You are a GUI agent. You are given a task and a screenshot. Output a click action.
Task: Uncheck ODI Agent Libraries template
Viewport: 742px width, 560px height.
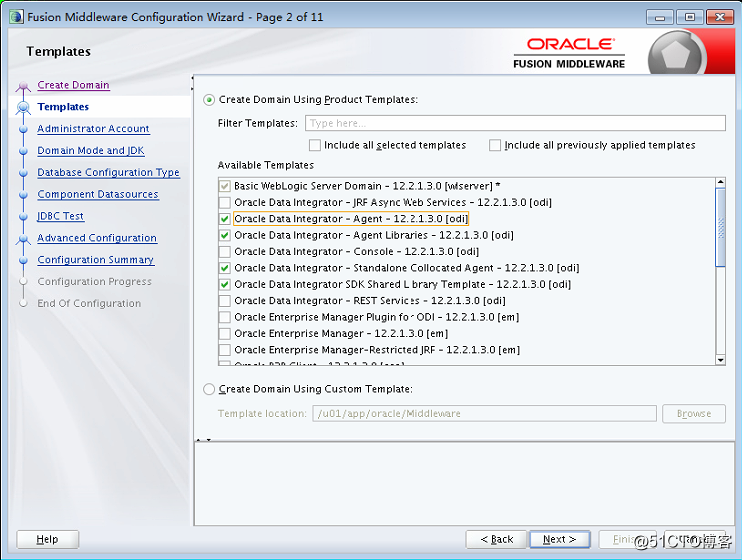pyautogui.click(x=225, y=235)
